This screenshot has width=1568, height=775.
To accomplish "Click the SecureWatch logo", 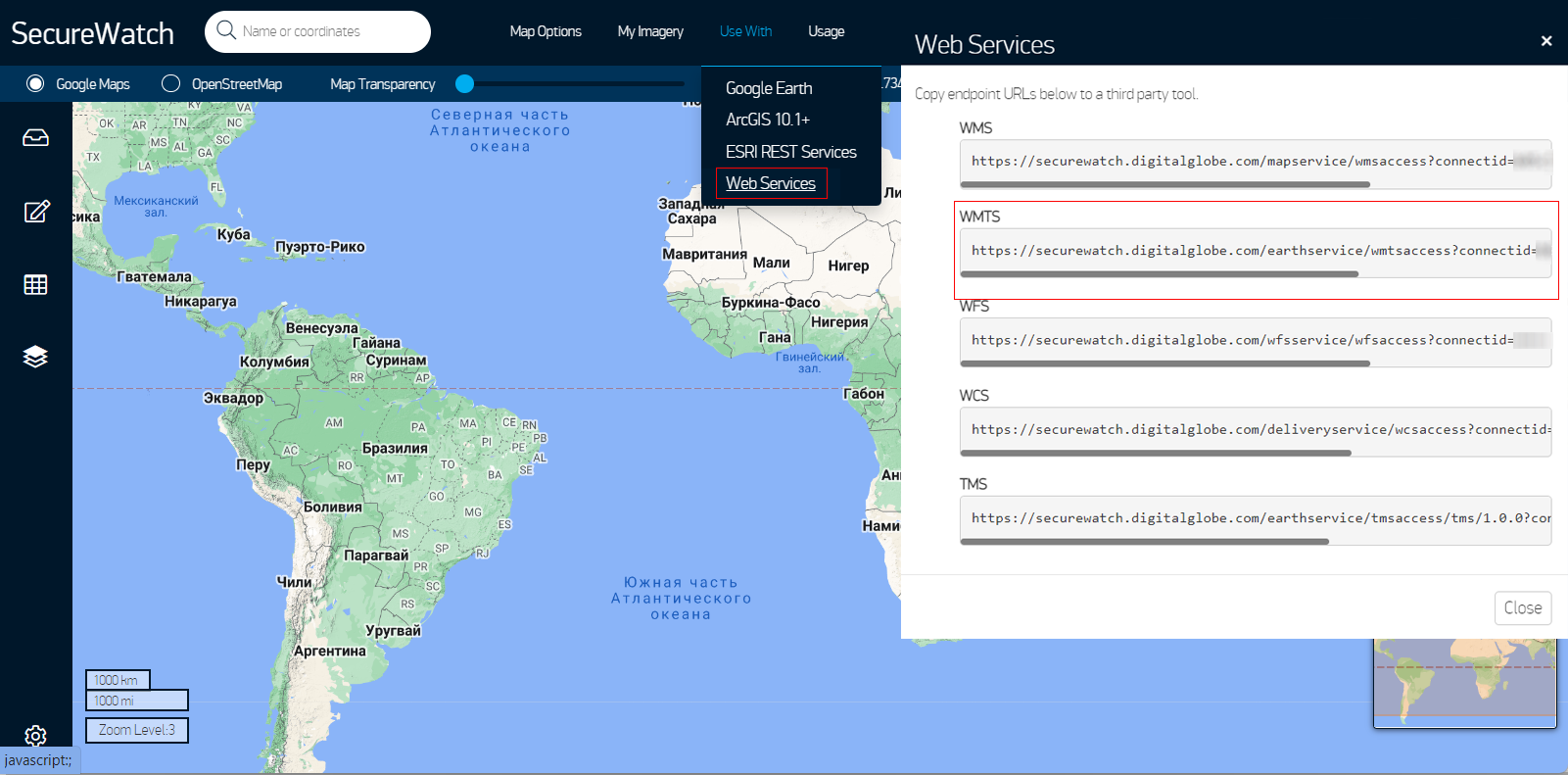I will click(x=92, y=33).
